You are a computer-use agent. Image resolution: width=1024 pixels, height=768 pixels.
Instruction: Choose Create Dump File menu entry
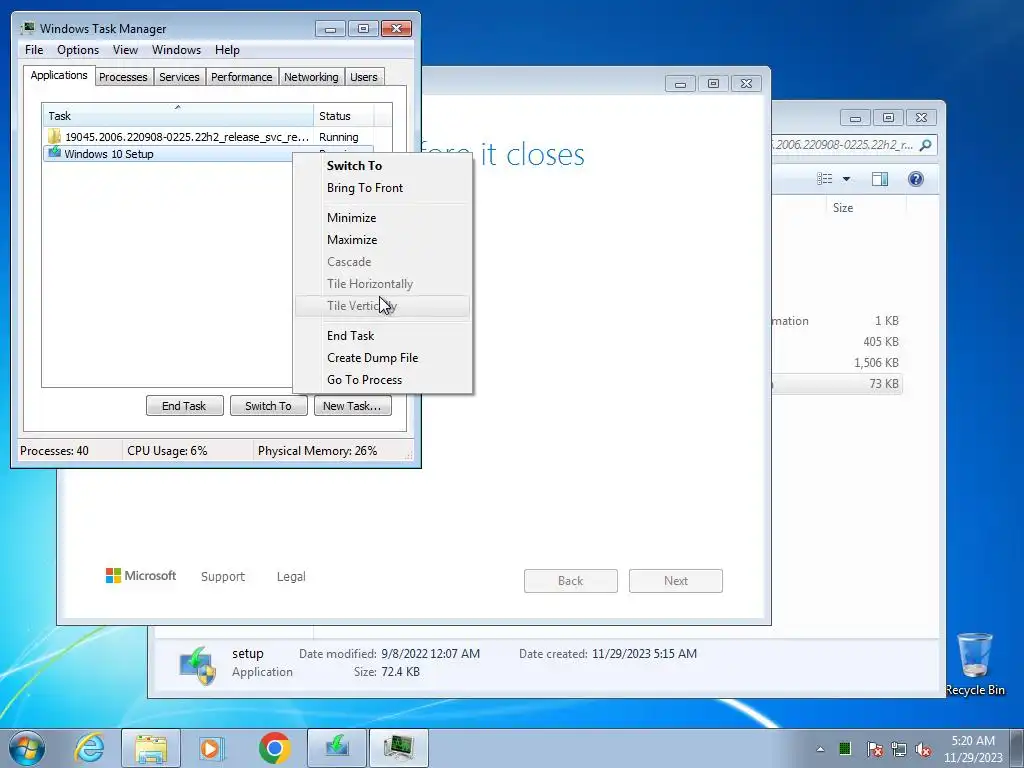[382, 358]
